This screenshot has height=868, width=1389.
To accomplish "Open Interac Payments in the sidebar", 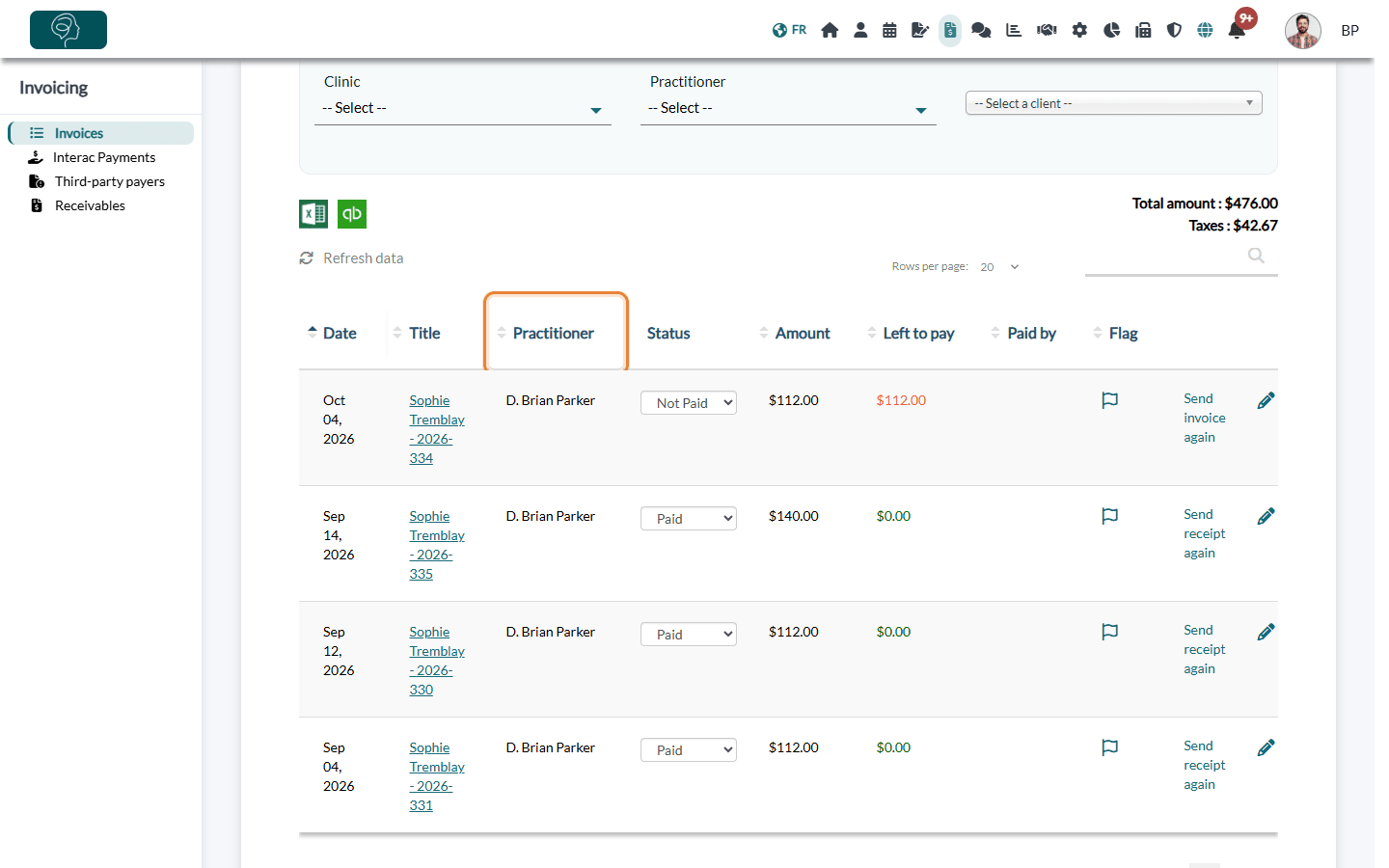I will pyautogui.click(x=104, y=157).
